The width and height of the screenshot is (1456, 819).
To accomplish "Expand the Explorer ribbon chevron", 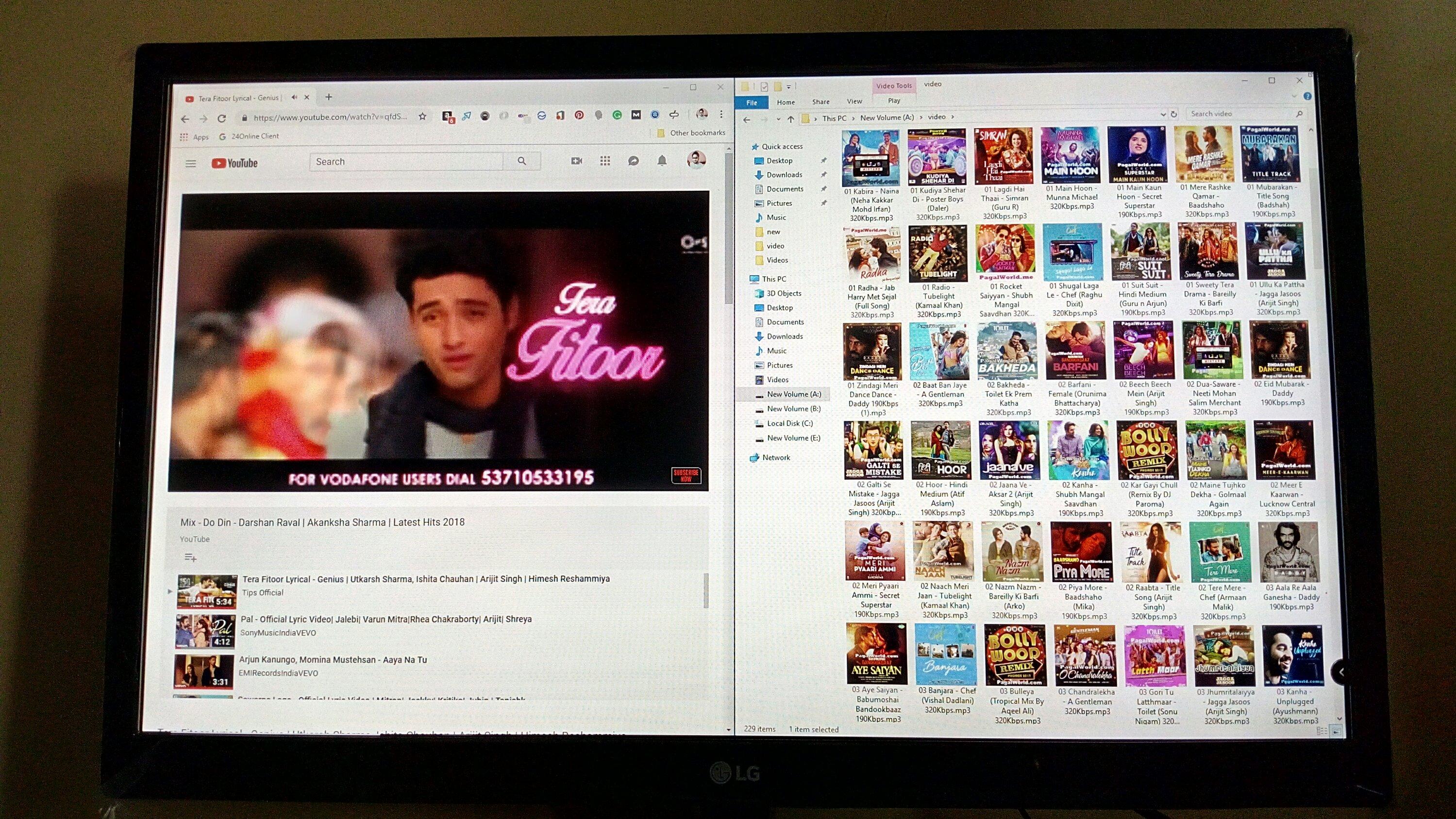I will 1295,97.
